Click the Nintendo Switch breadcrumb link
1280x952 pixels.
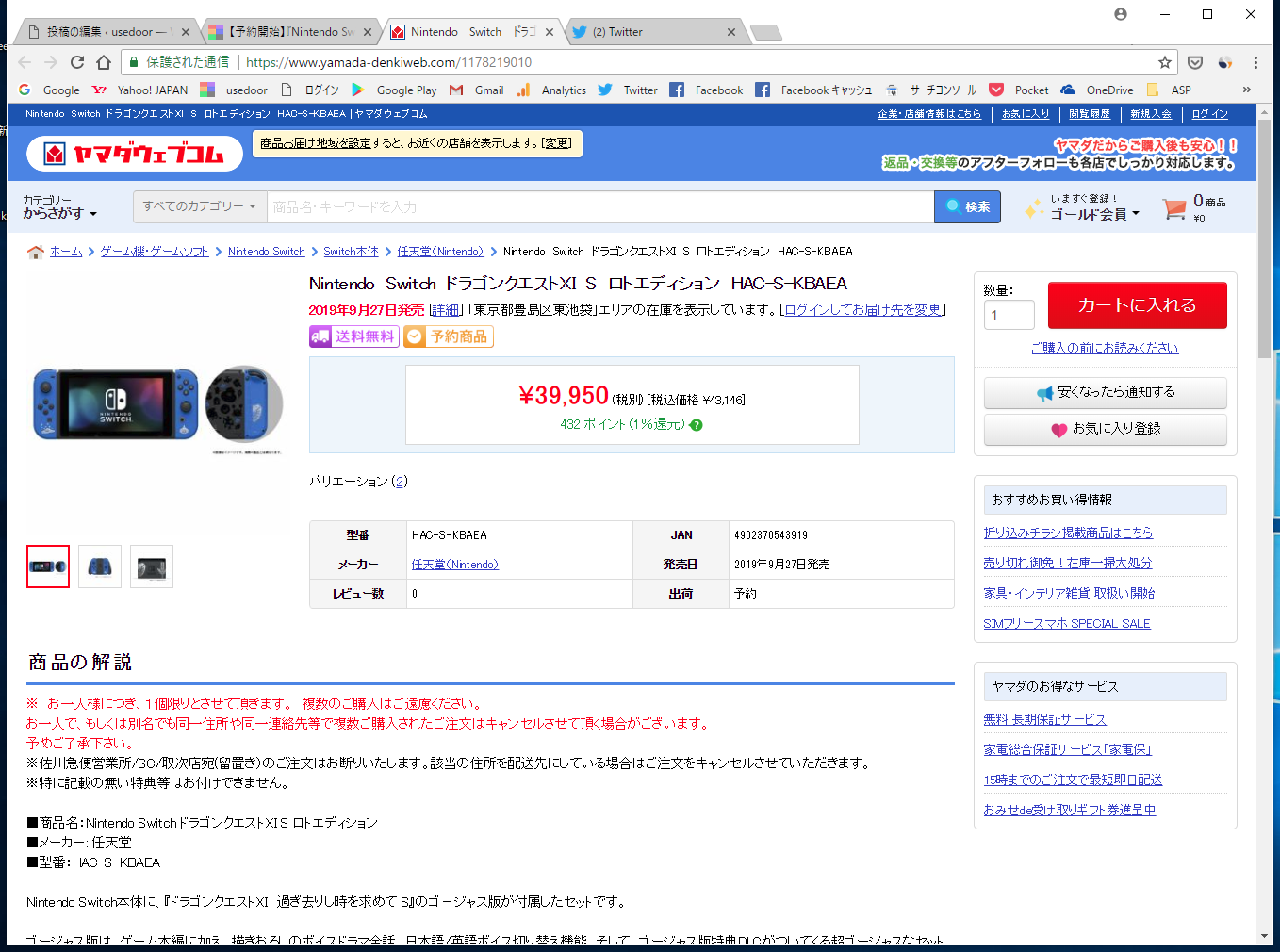tap(267, 252)
